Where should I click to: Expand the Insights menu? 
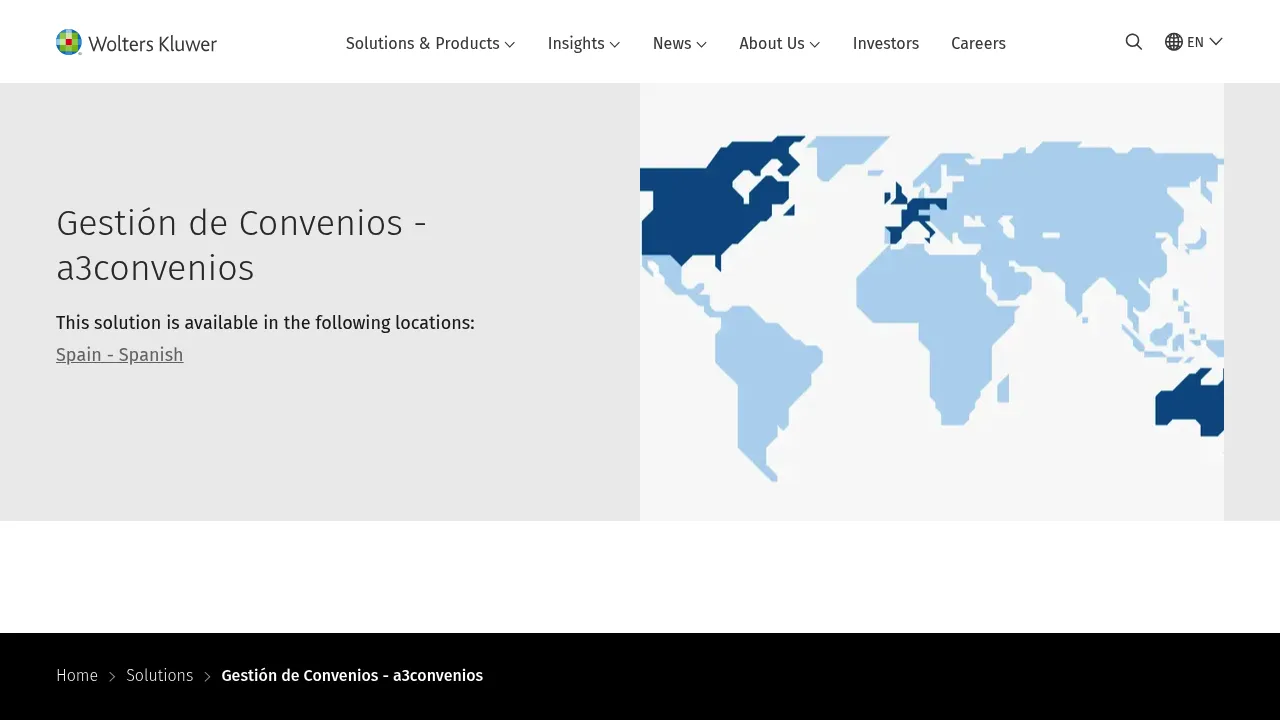[x=584, y=43]
